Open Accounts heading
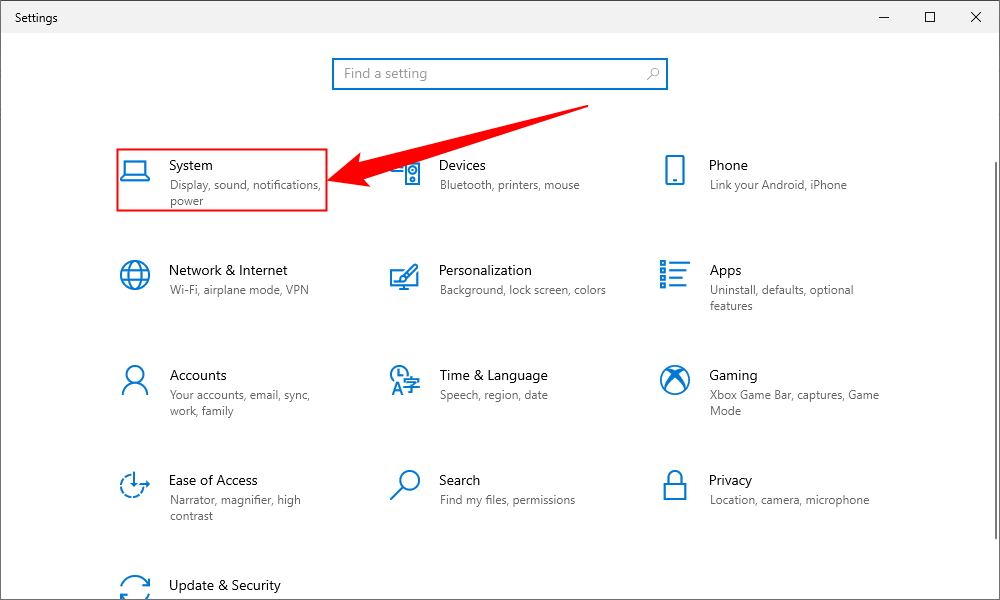1000x600 pixels. (x=198, y=376)
